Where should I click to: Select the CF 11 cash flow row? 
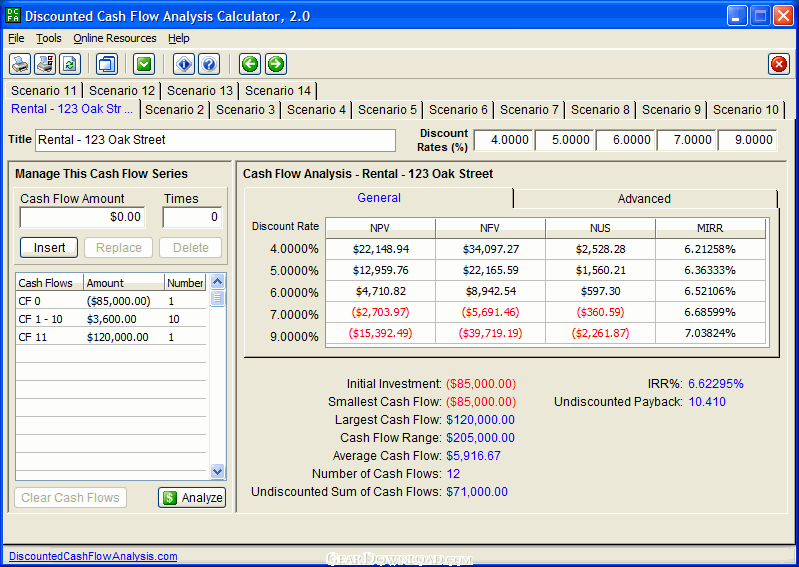(111, 337)
